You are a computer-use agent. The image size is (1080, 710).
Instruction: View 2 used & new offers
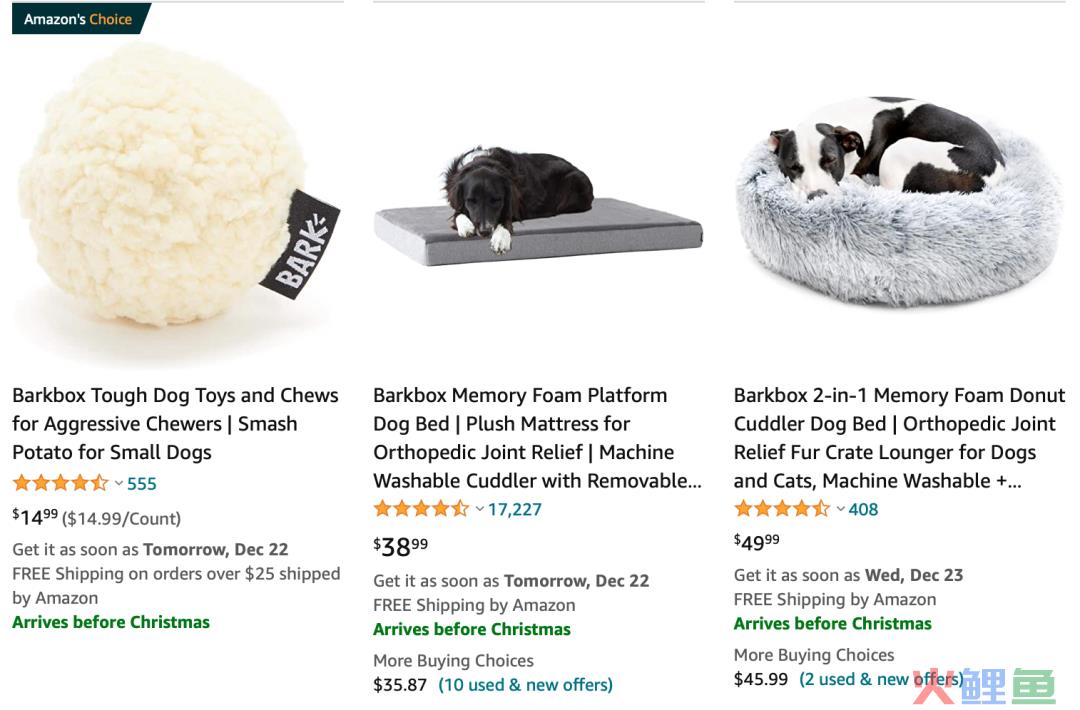pos(881,679)
